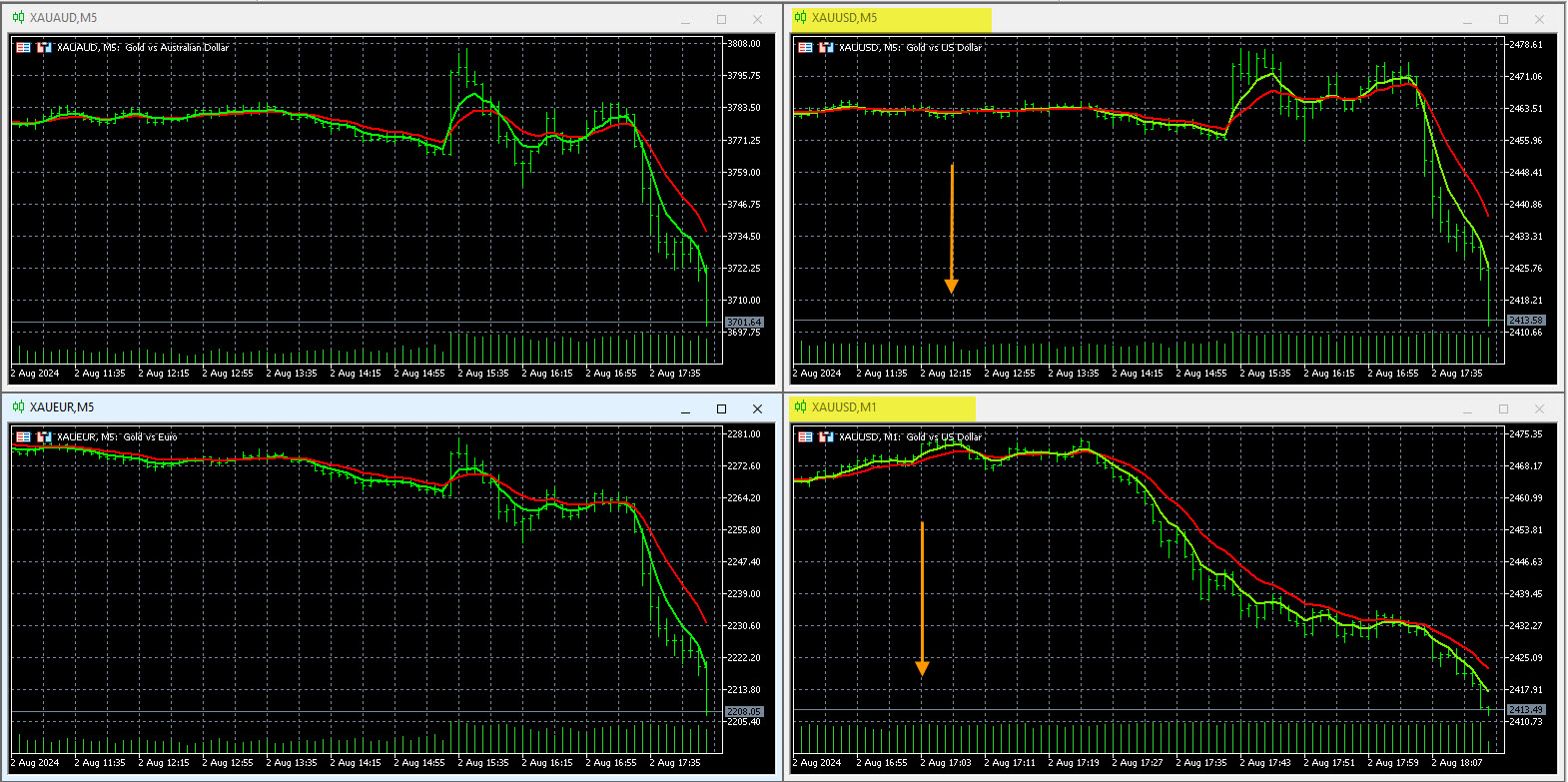The width and height of the screenshot is (1568, 782).
Task: Click '2 Aug 17:03' time label in XAUUSD,M1 chart
Action: (946, 762)
